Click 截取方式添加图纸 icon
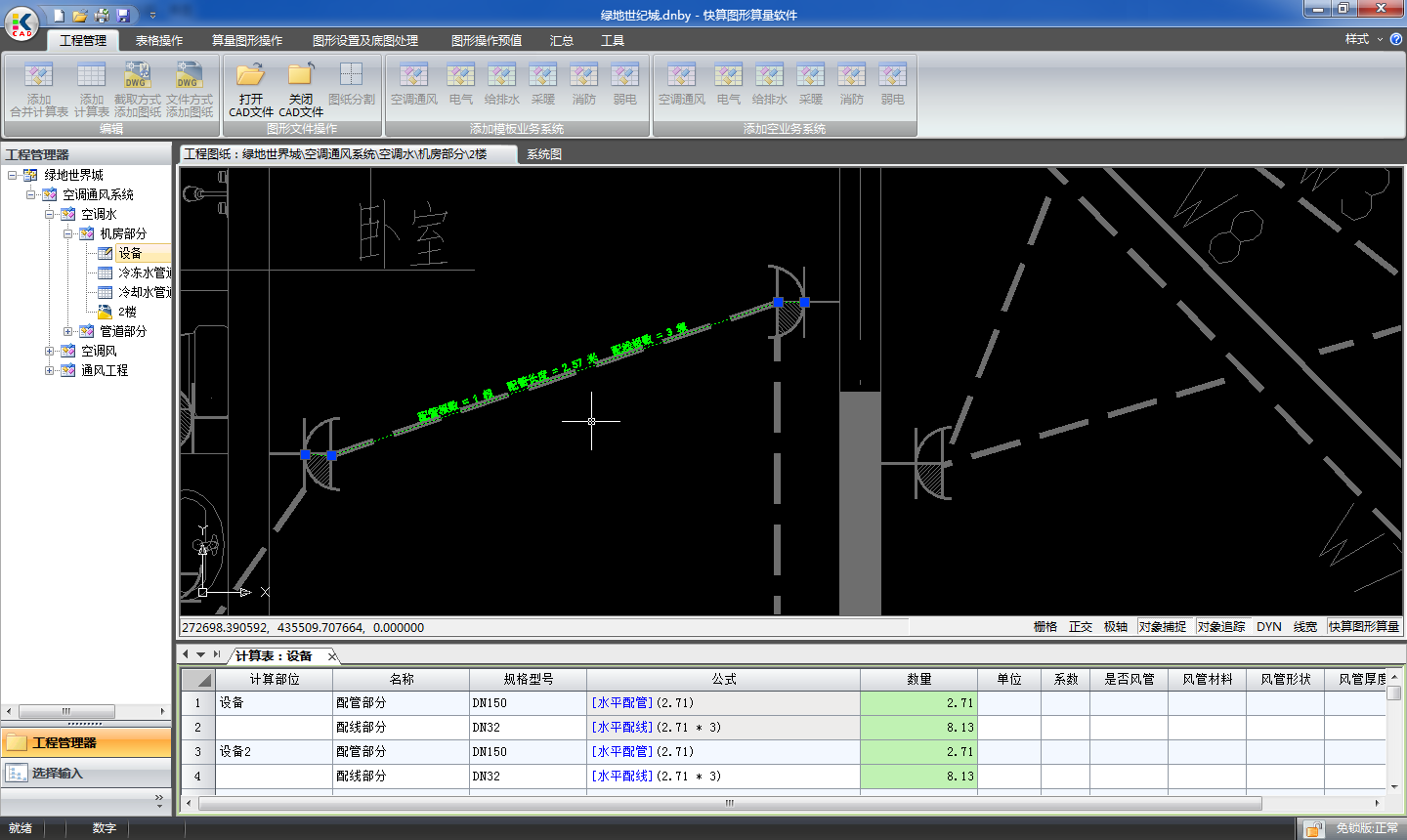Screen dimensions: 1407x840 click(x=137, y=90)
